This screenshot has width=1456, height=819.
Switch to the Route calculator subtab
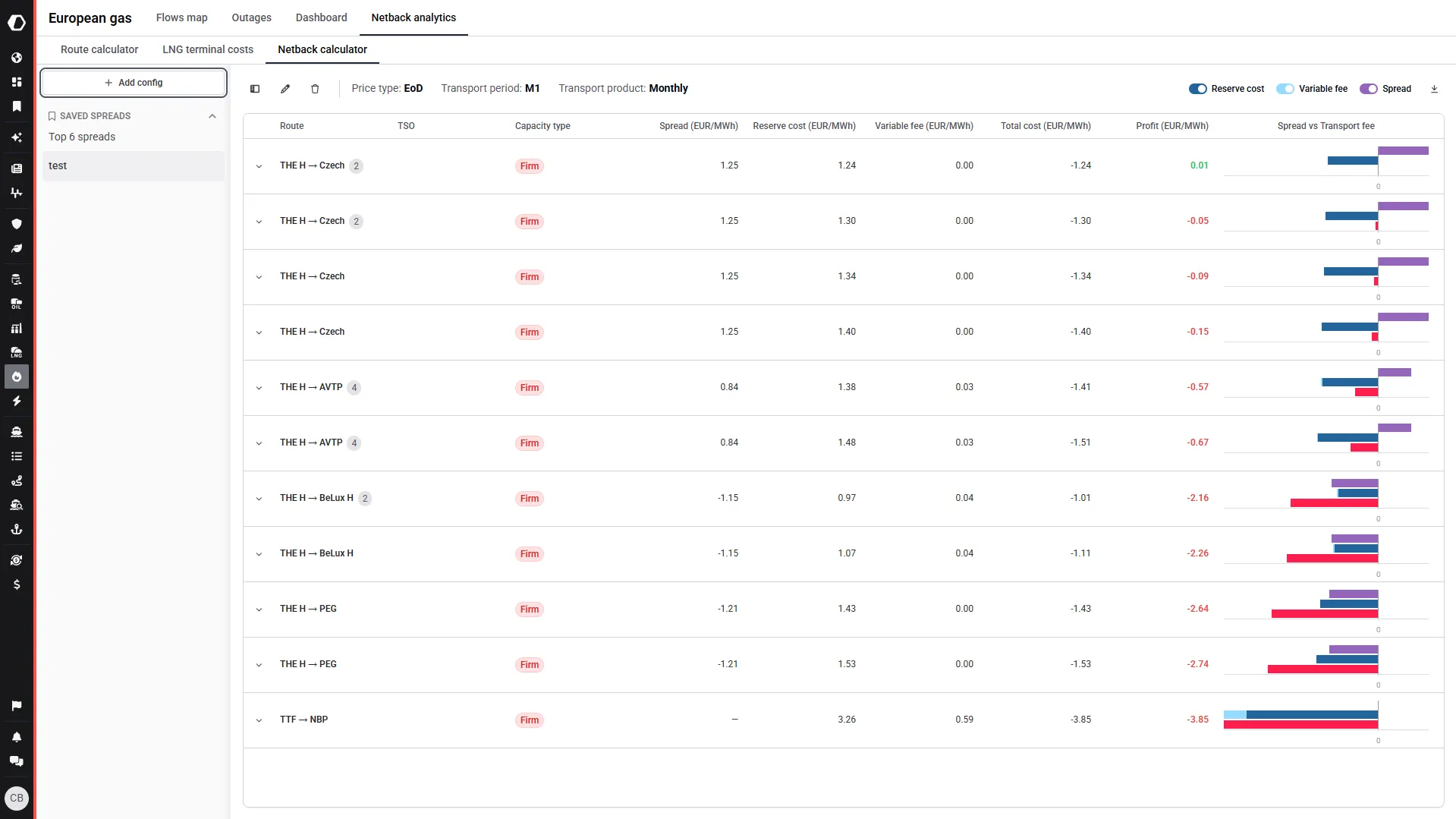pos(99,49)
